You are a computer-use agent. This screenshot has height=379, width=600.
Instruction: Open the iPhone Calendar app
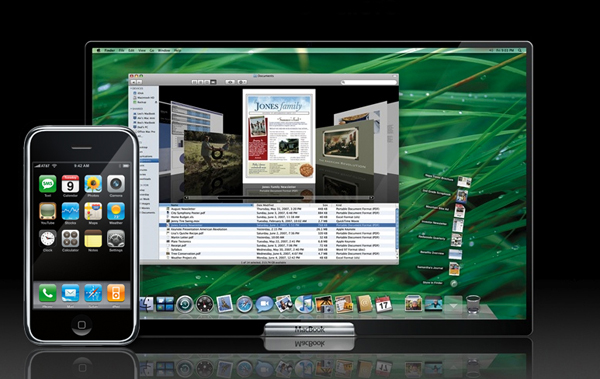[x=70, y=184]
